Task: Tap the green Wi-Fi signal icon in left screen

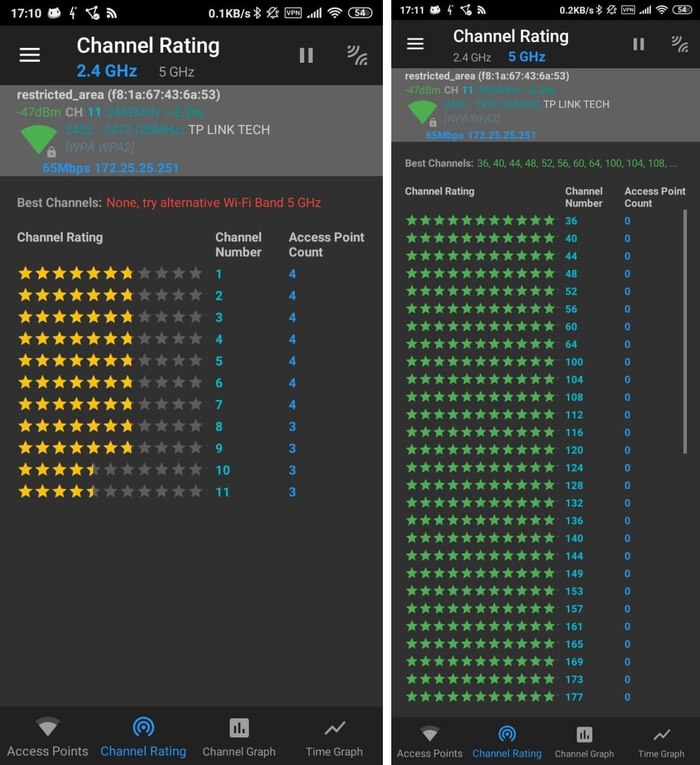Action: pos(39,141)
